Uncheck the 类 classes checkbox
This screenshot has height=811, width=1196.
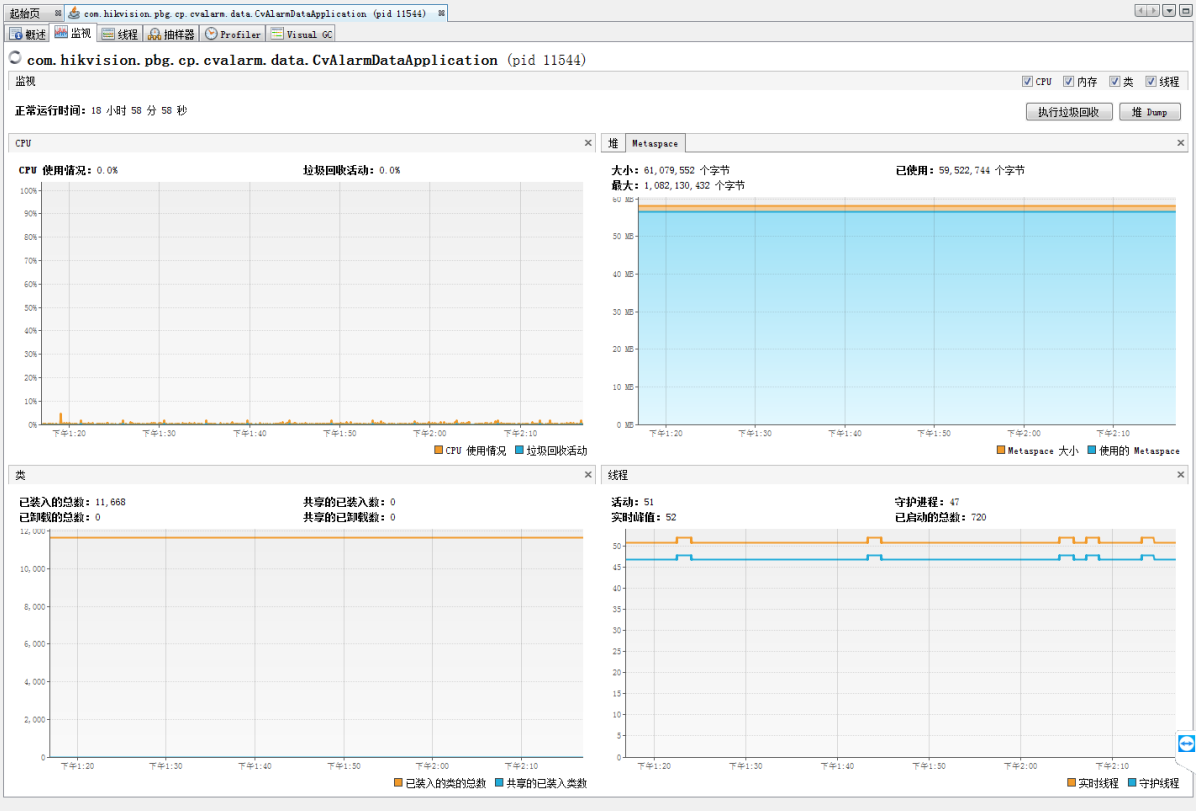click(1114, 82)
